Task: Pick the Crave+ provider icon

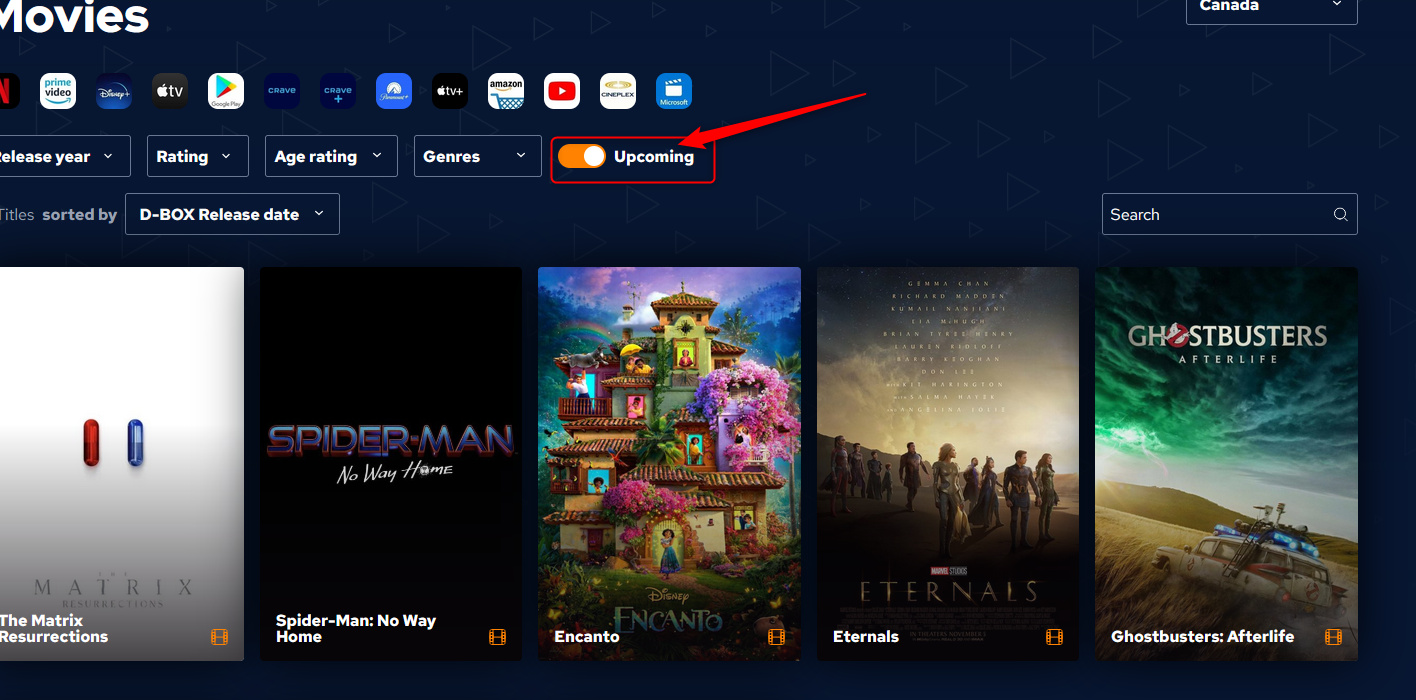Action: tap(338, 91)
